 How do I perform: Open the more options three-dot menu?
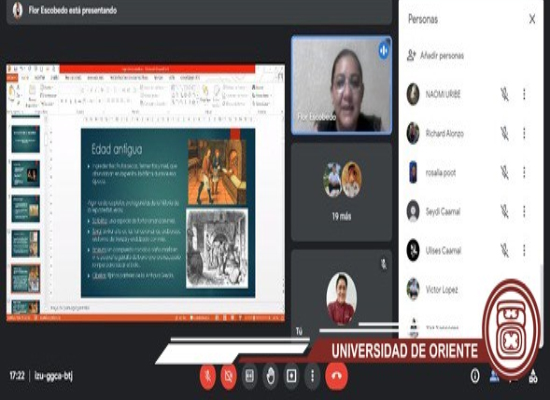coord(312,376)
